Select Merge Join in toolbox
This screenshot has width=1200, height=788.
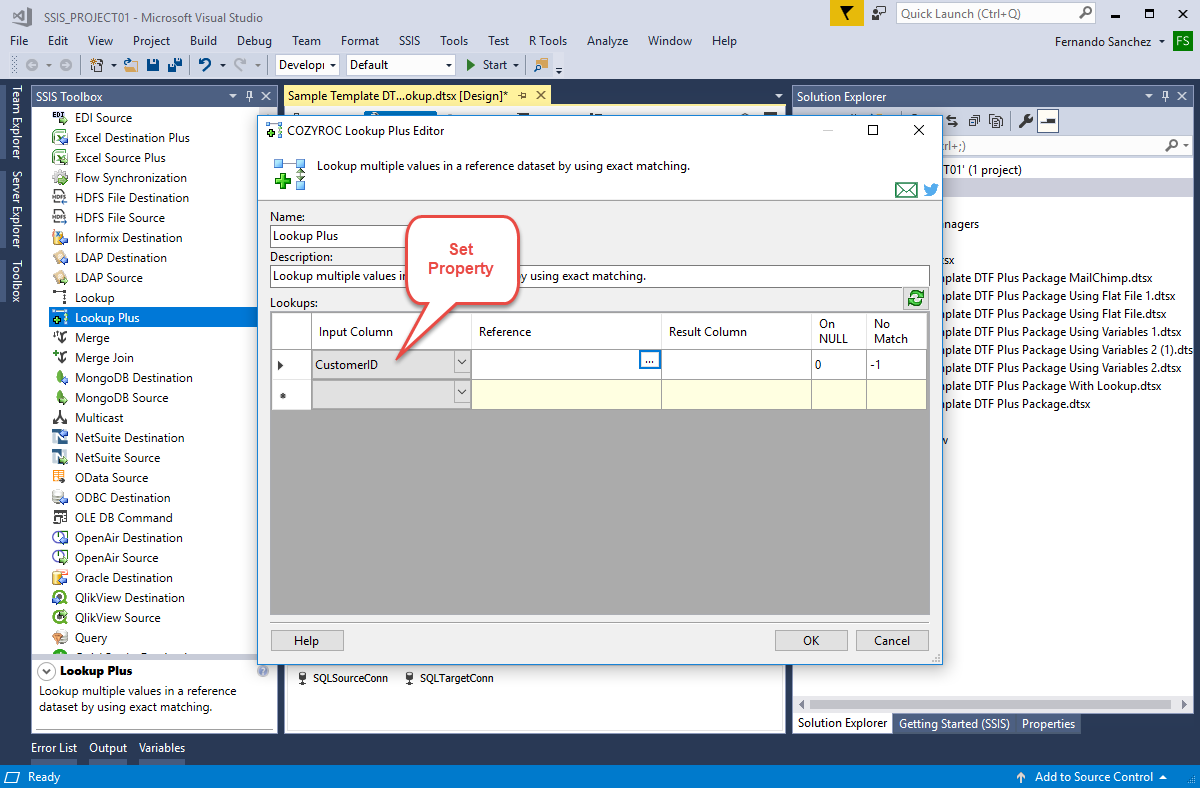(x=104, y=358)
